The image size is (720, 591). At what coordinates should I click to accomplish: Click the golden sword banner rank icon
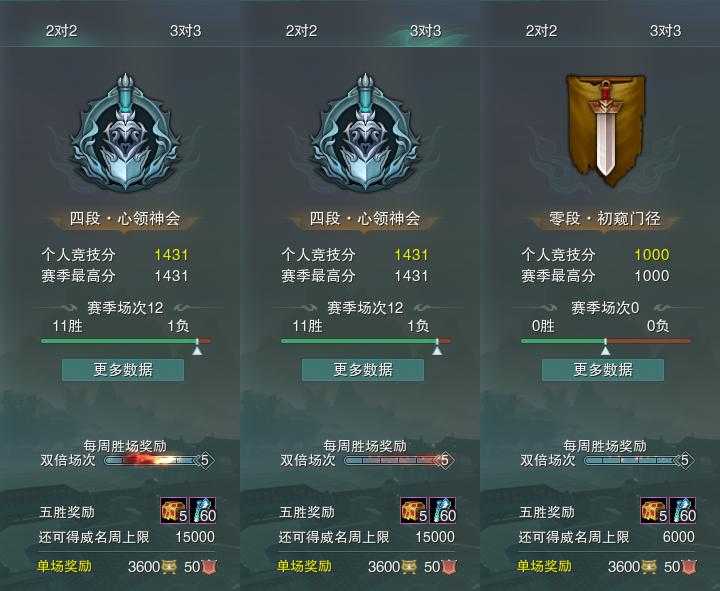(x=606, y=129)
